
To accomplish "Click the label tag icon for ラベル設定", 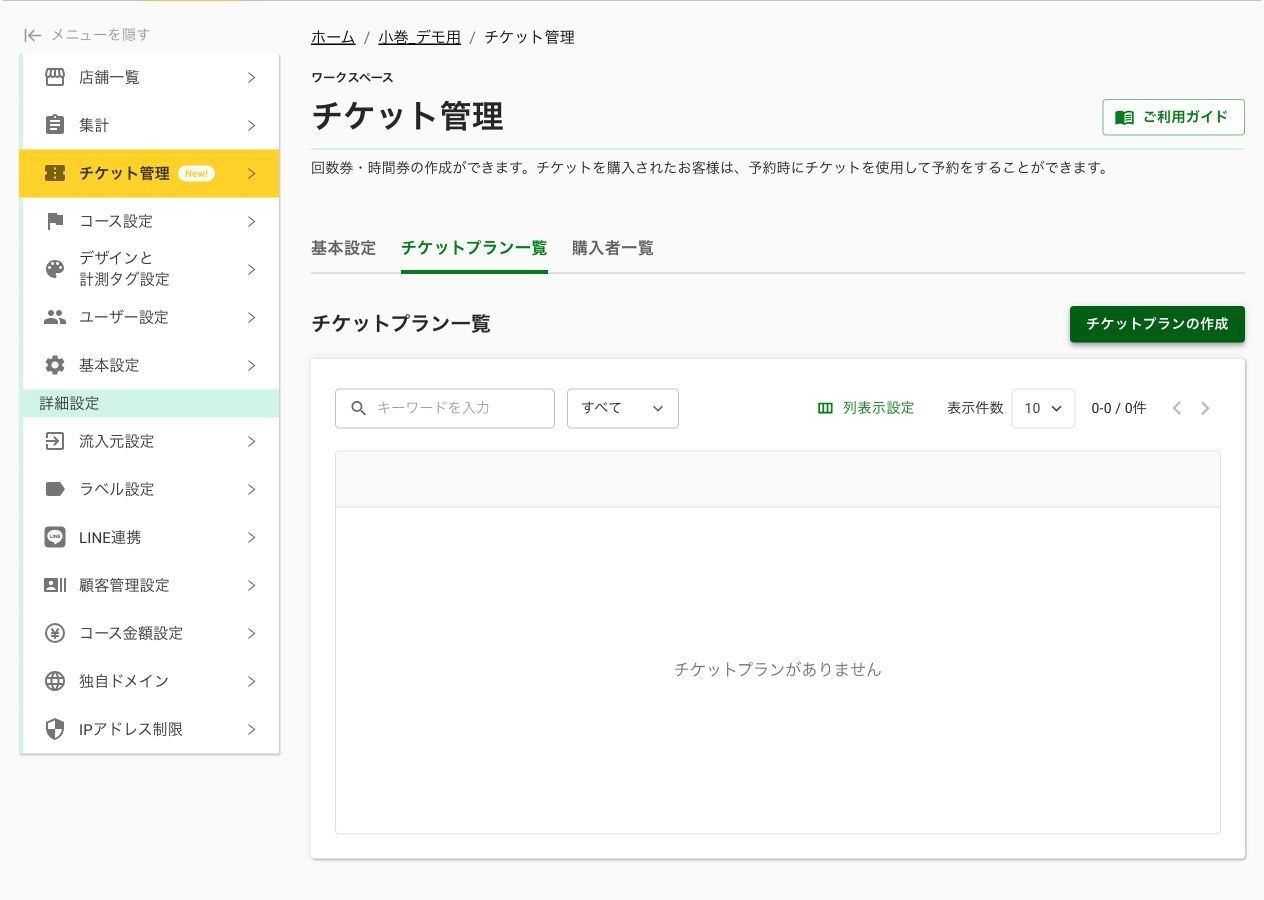I will coord(55,489).
